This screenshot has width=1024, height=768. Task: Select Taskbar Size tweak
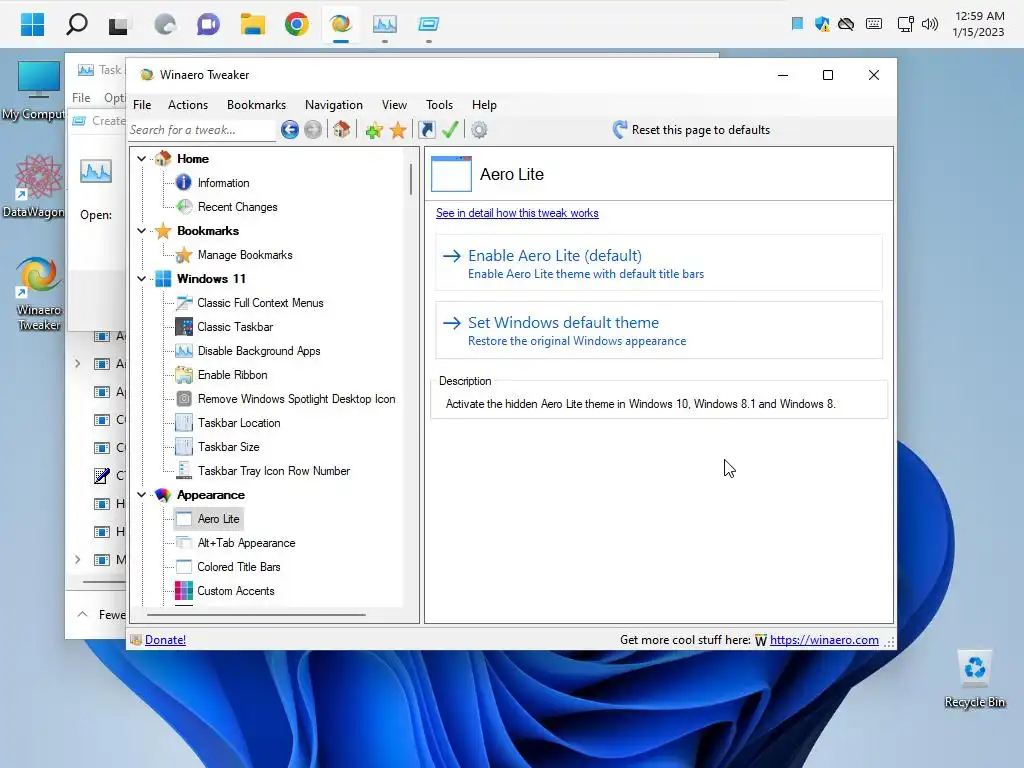pyautogui.click(x=229, y=447)
